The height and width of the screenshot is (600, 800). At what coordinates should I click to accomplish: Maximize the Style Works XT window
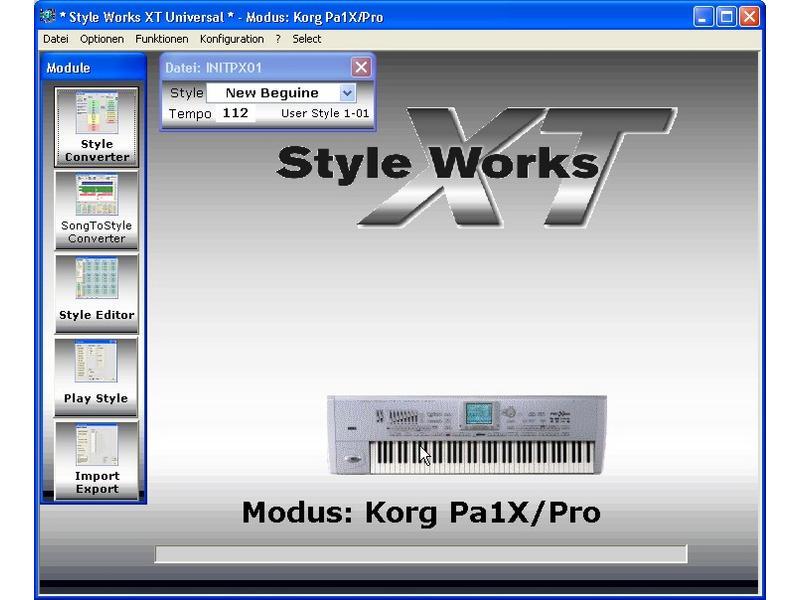pyautogui.click(x=727, y=17)
